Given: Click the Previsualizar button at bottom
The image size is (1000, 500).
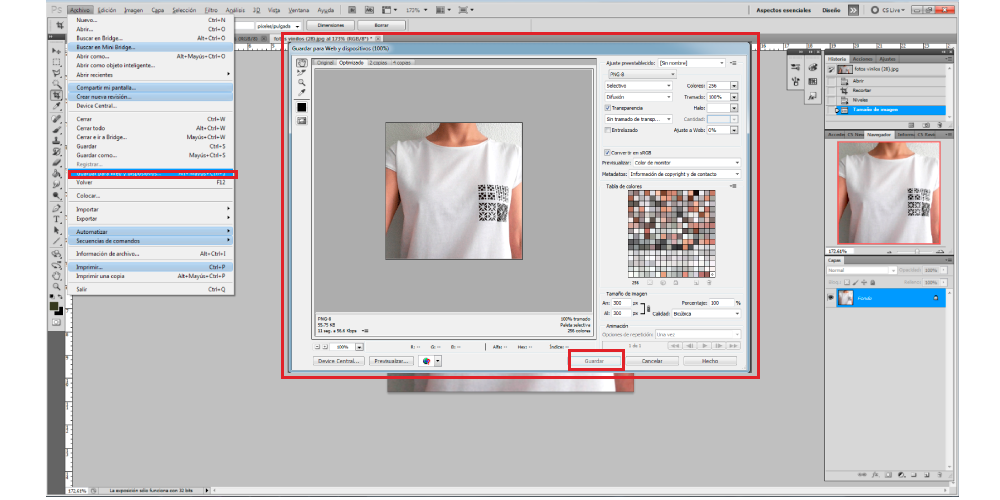Looking at the screenshot, I should (391, 361).
